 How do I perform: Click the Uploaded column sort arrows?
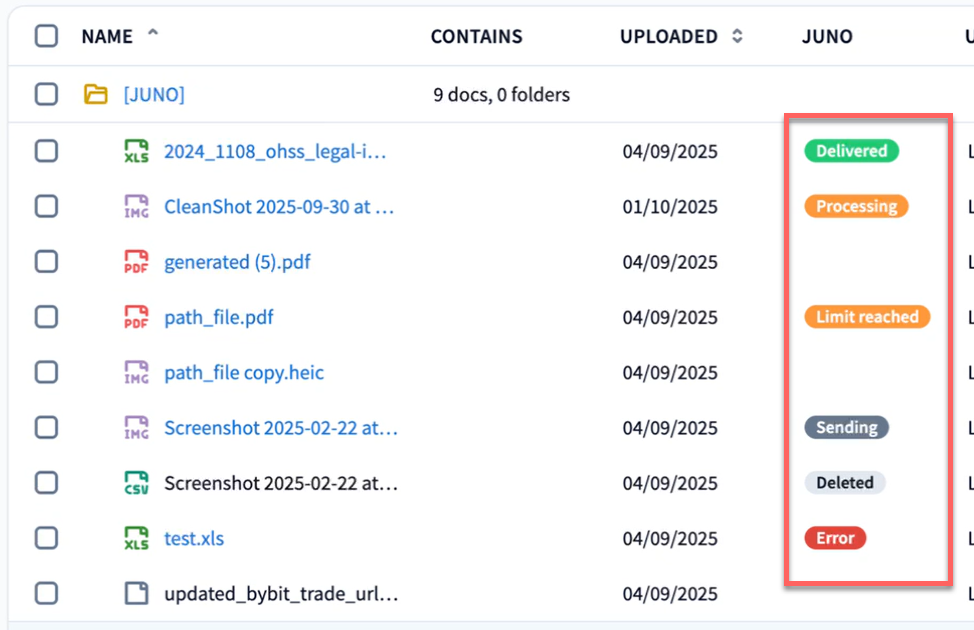click(738, 37)
